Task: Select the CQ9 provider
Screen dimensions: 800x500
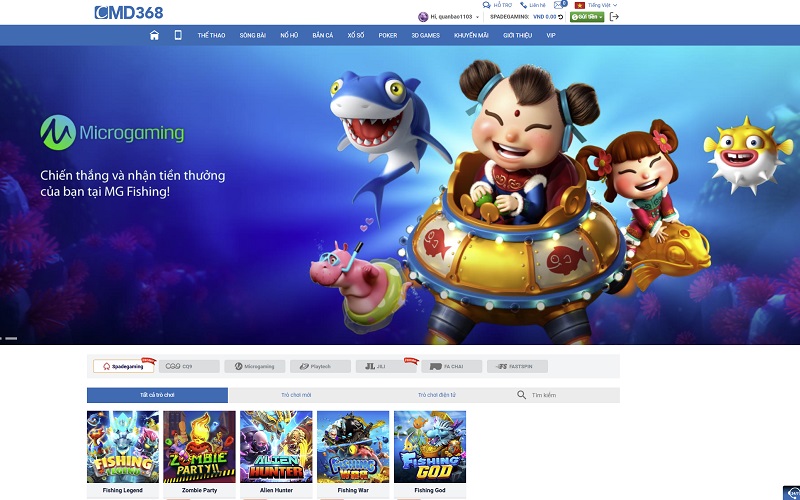Action: [x=189, y=366]
